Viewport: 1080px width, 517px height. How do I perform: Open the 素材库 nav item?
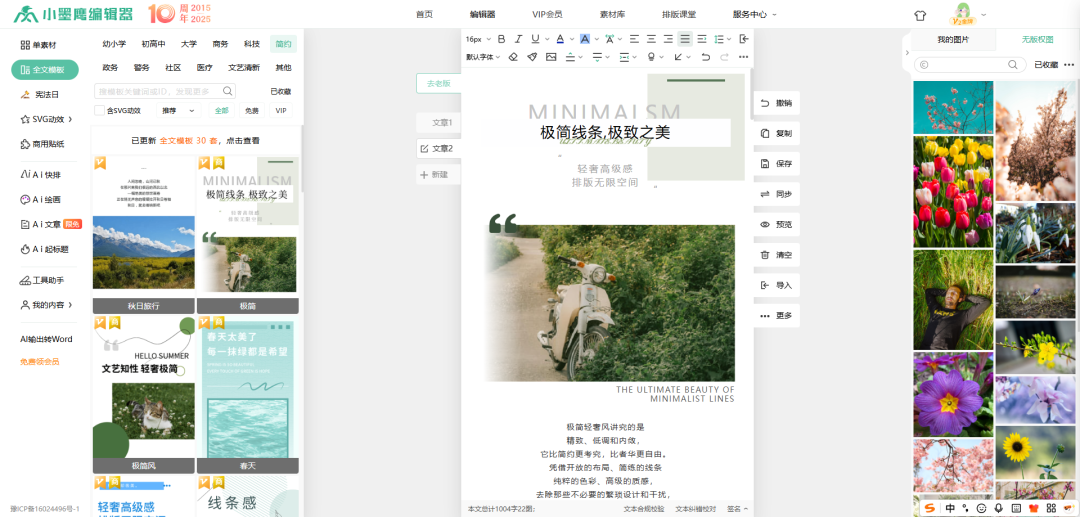point(612,14)
